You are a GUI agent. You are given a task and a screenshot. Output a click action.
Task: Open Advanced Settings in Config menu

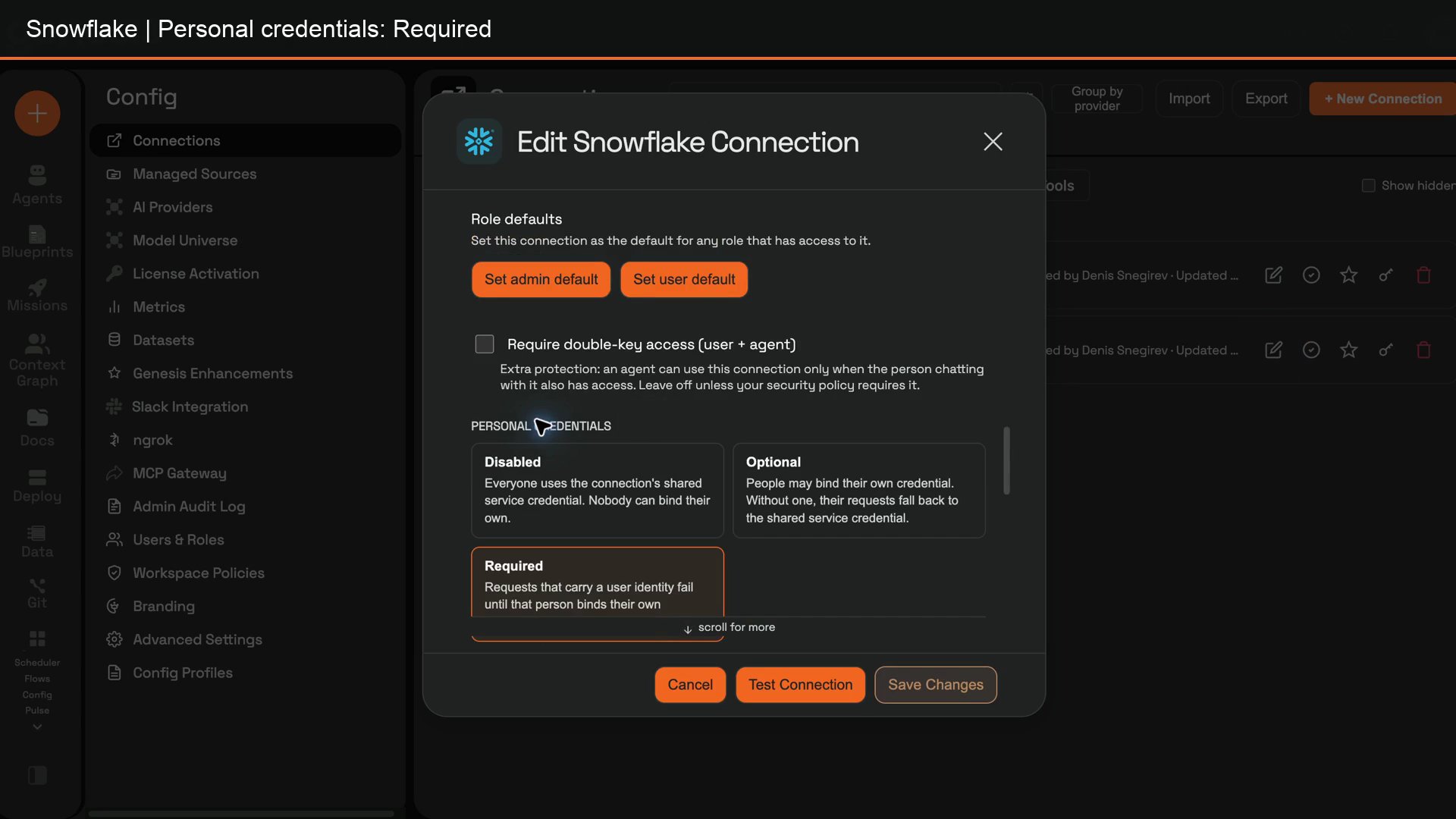[245, 639]
